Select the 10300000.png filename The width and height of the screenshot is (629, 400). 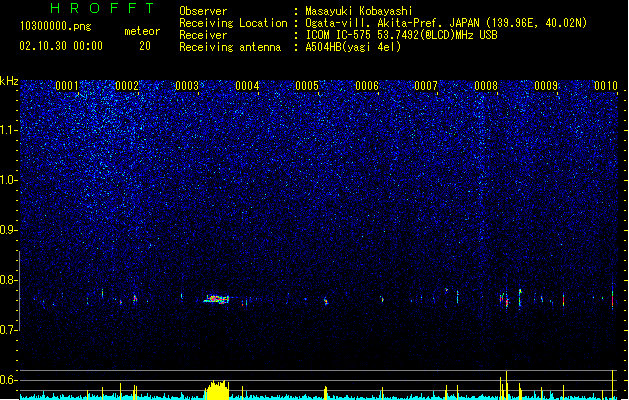[x=56, y=26]
